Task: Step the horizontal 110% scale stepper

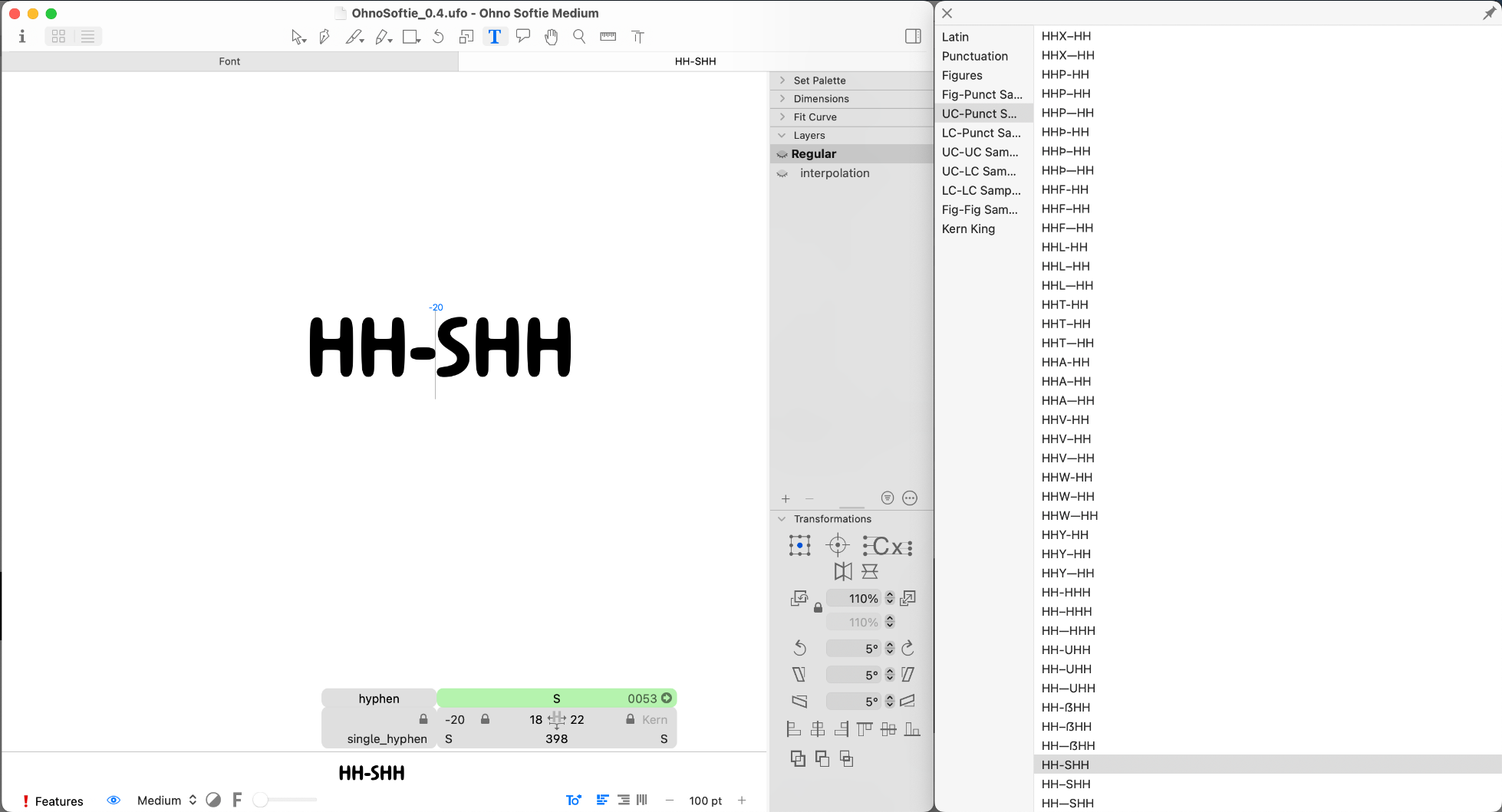Action: (890, 598)
